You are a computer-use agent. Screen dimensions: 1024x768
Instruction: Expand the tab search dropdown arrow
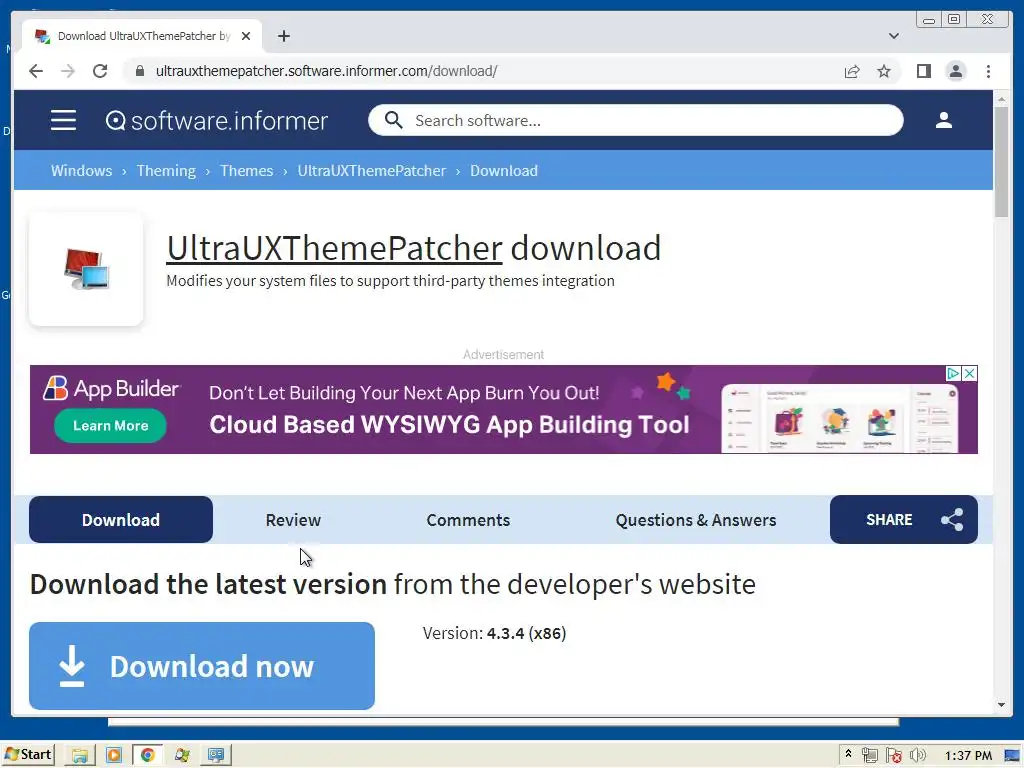click(x=893, y=36)
